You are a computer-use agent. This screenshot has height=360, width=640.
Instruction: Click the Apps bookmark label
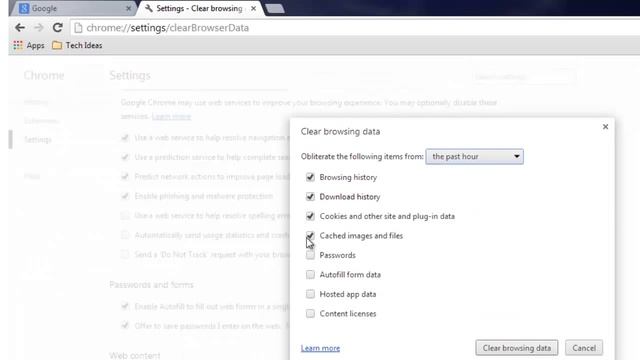[36, 46]
